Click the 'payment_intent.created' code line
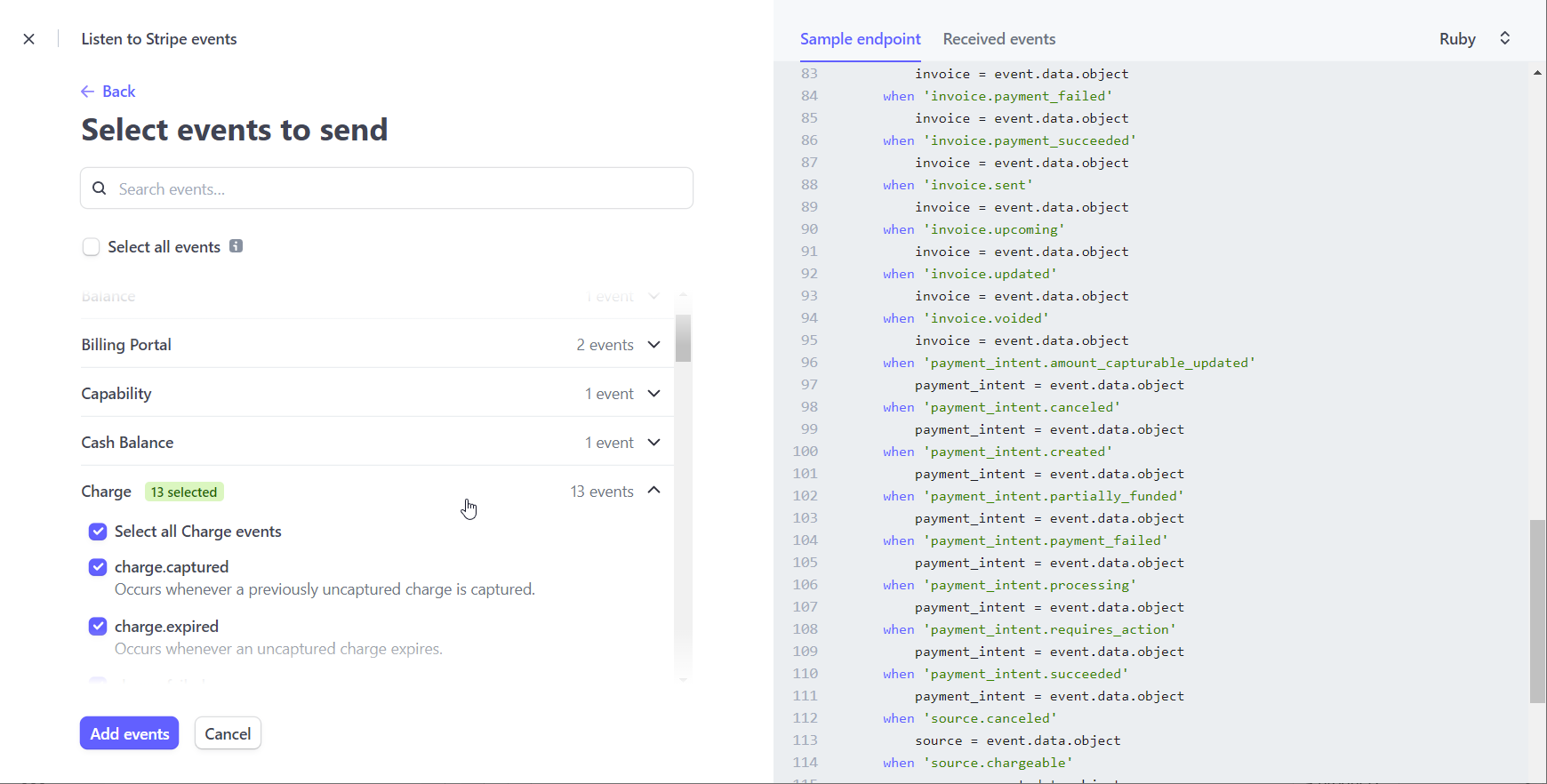1547x784 pixels. (x=998, y=452)
